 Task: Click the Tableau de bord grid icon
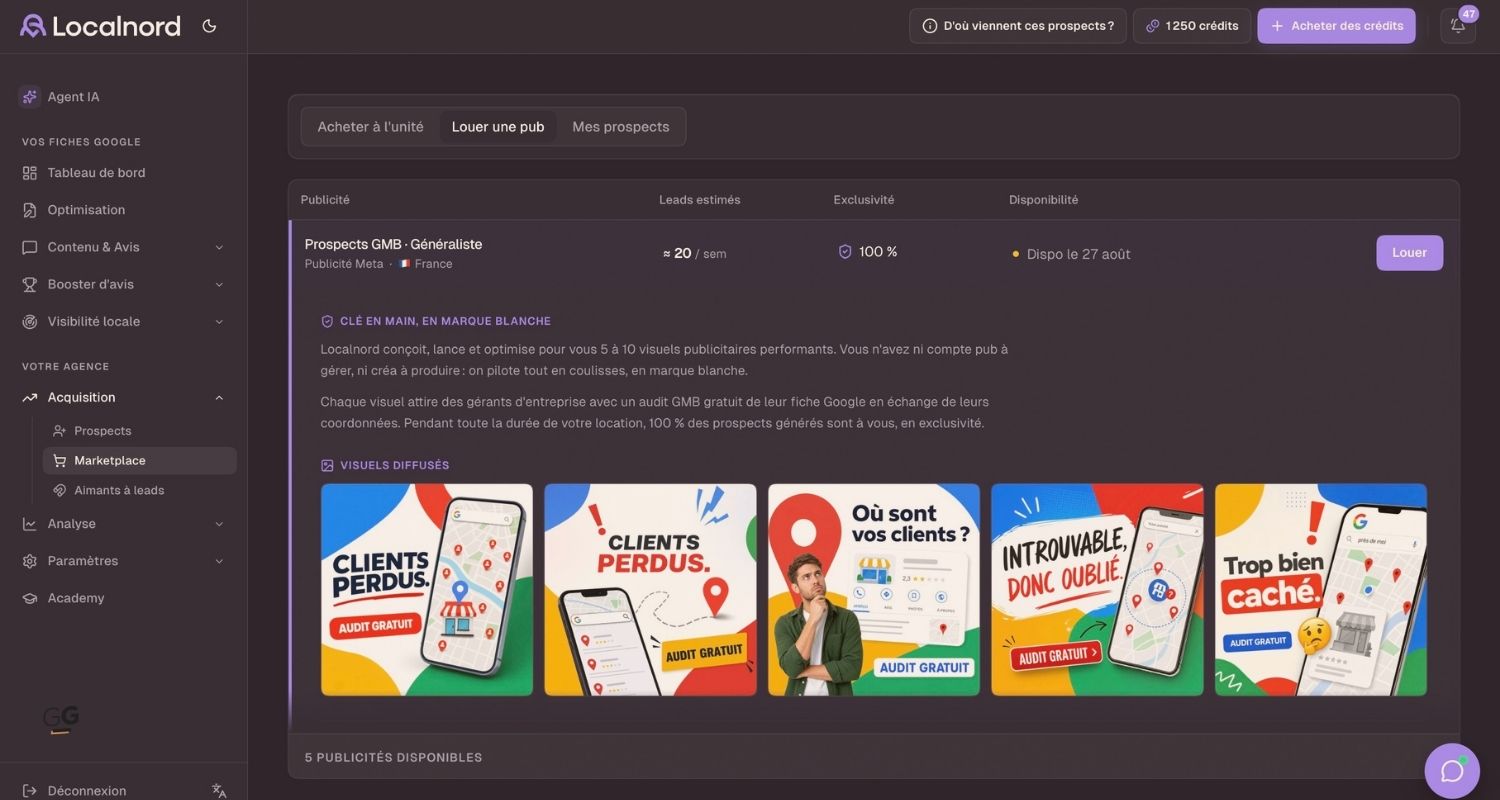pyautogui.click(x=30, y=173)
